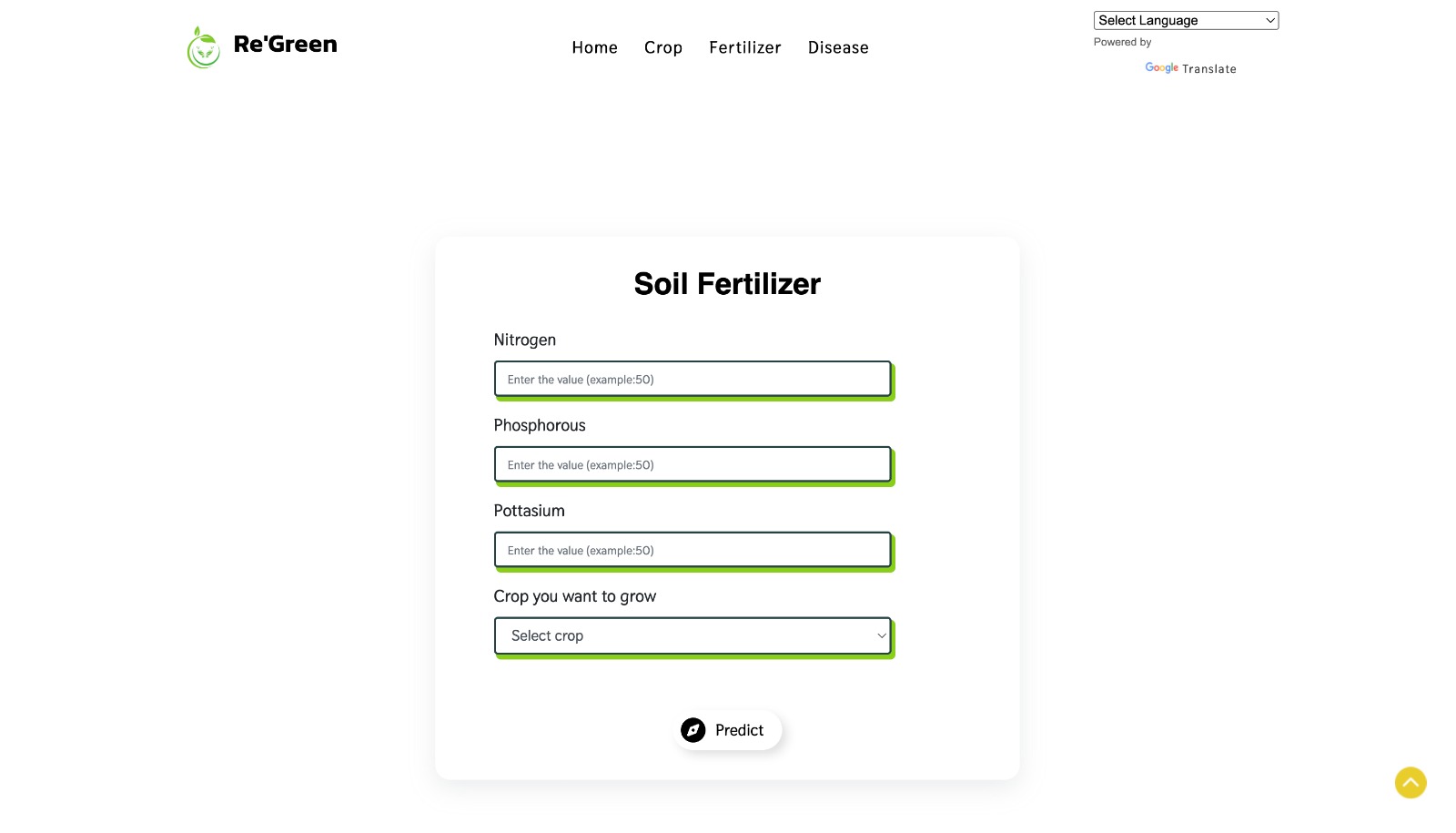Click the Re'Green brand name link

[285, 44]
